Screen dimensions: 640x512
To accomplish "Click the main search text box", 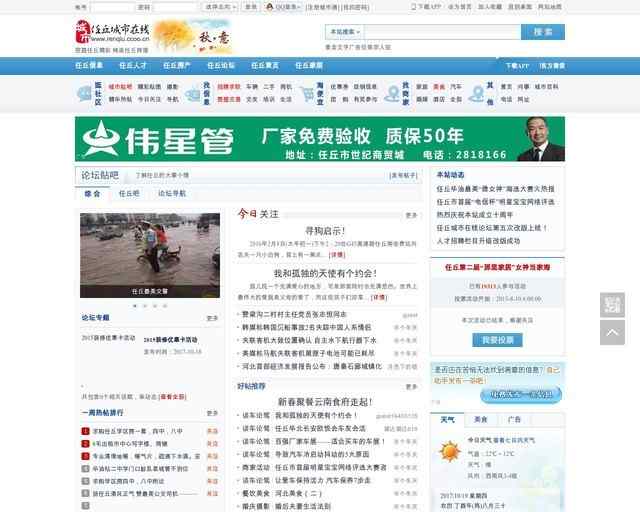I will [442, 32].
